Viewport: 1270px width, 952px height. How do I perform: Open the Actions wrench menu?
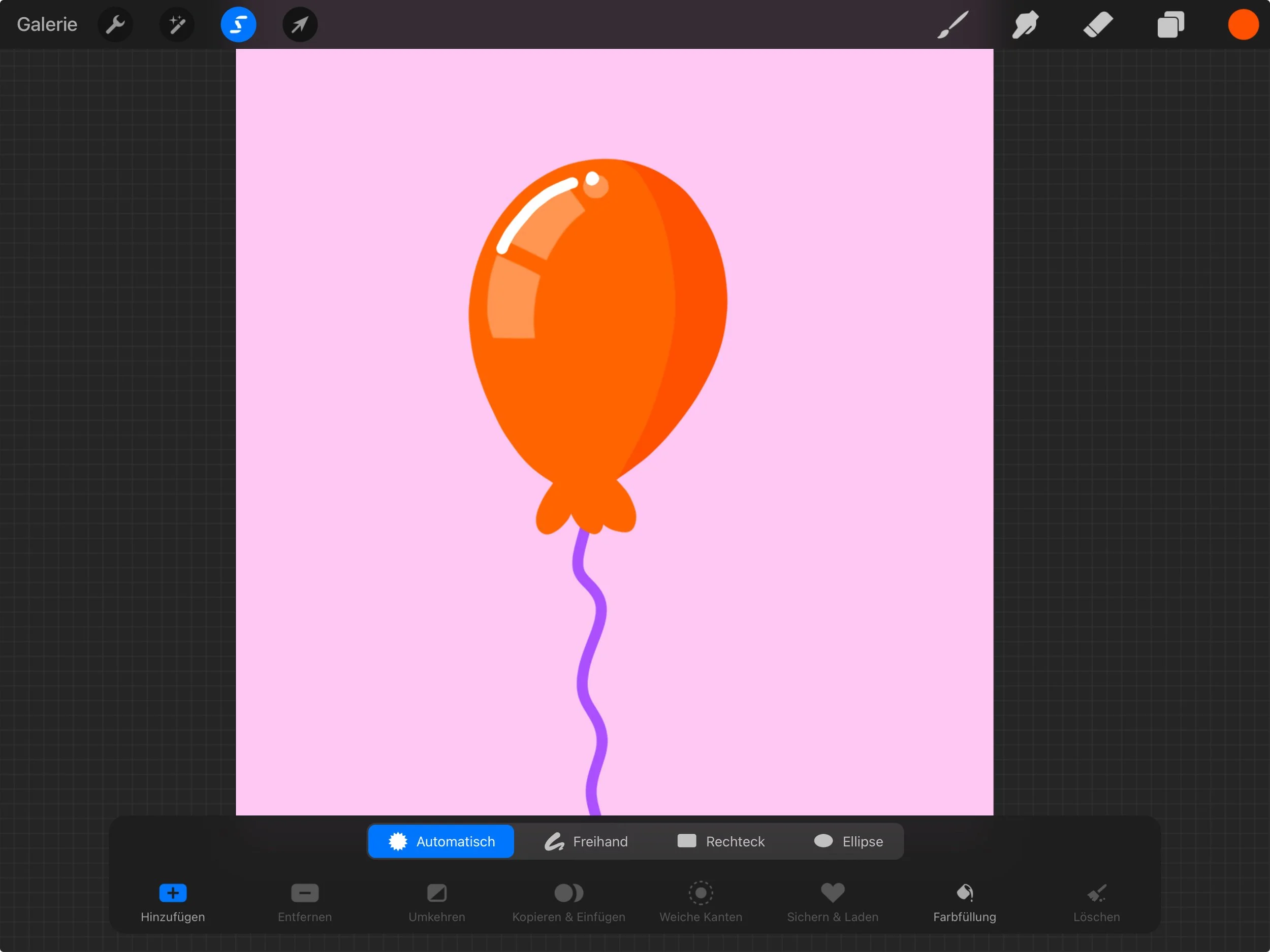coord(115,25)
